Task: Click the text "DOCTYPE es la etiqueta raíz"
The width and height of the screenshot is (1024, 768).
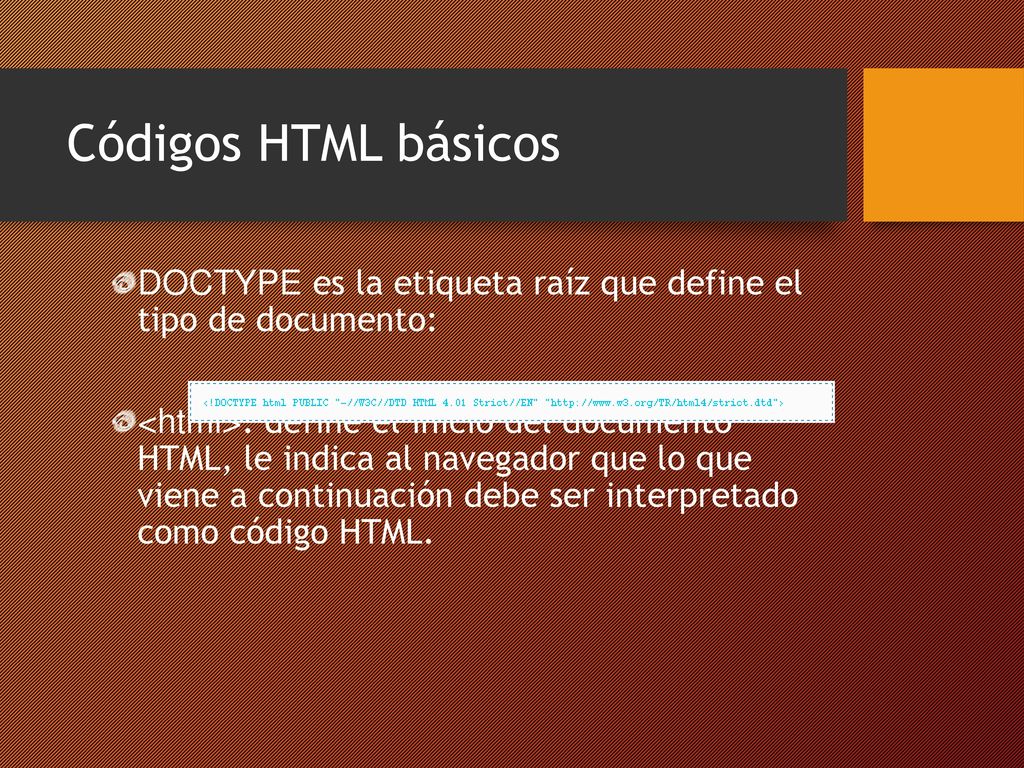Action: click(363, 283)
